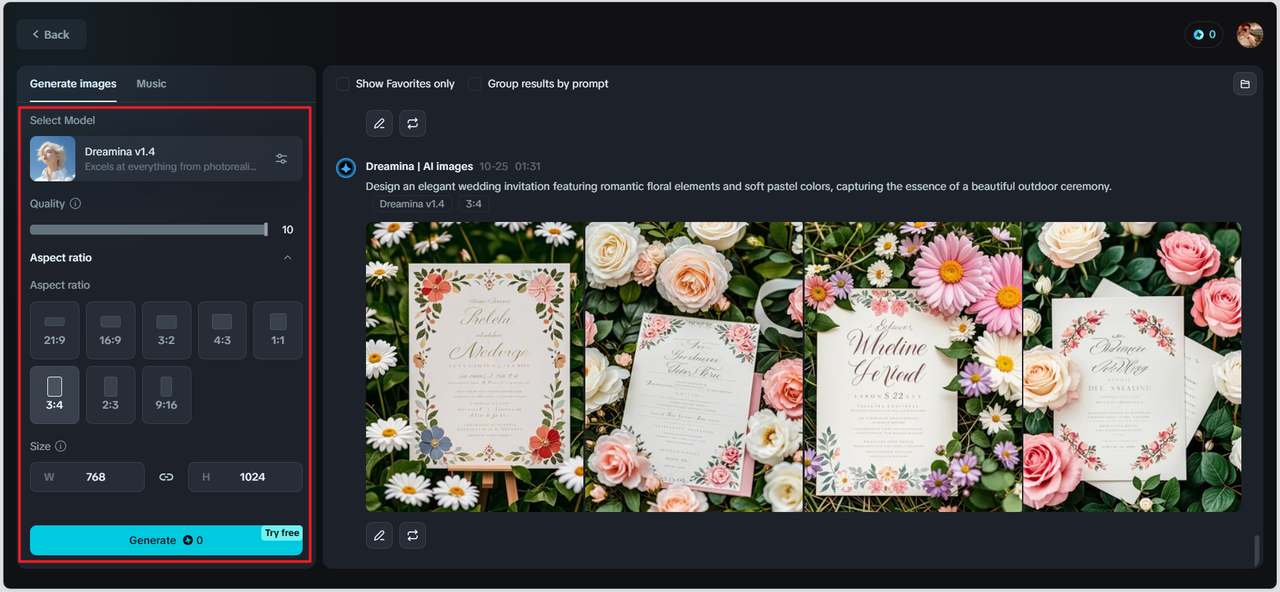Viewport: 1280px width, 592px height.
Task: Switch to the Music tab
Action: 151,84
